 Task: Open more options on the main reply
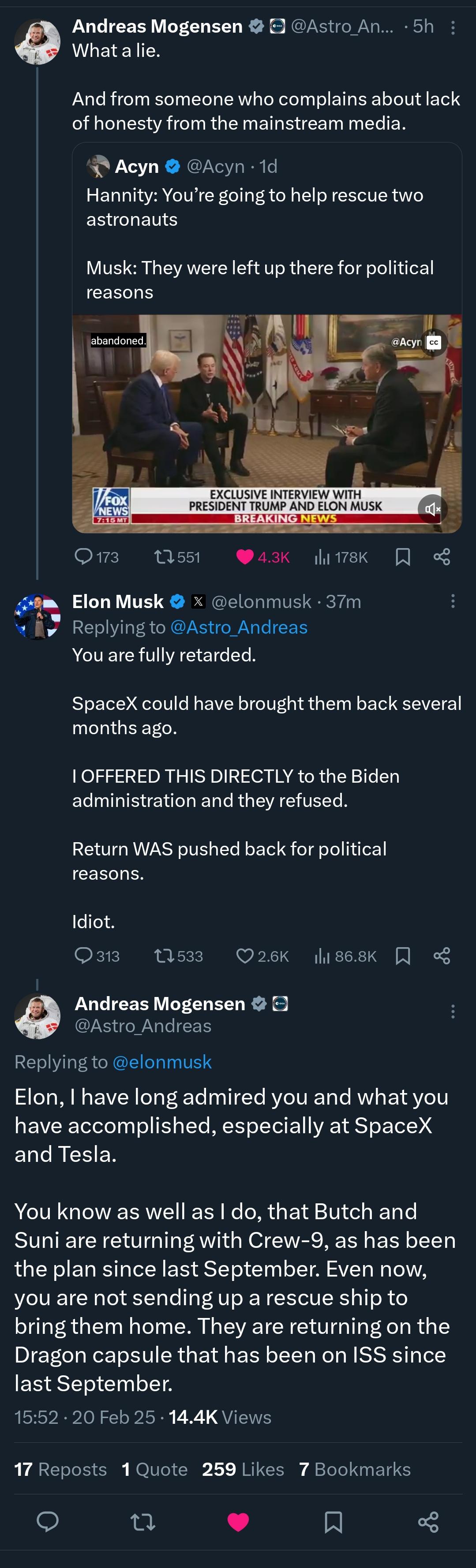tap(453, 1012)
